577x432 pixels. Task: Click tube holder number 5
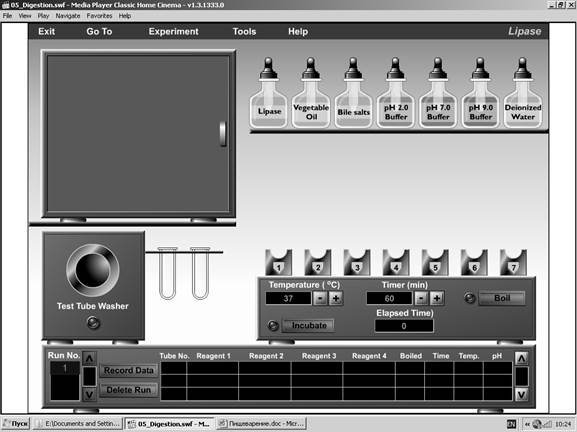[x=435, y=263]
